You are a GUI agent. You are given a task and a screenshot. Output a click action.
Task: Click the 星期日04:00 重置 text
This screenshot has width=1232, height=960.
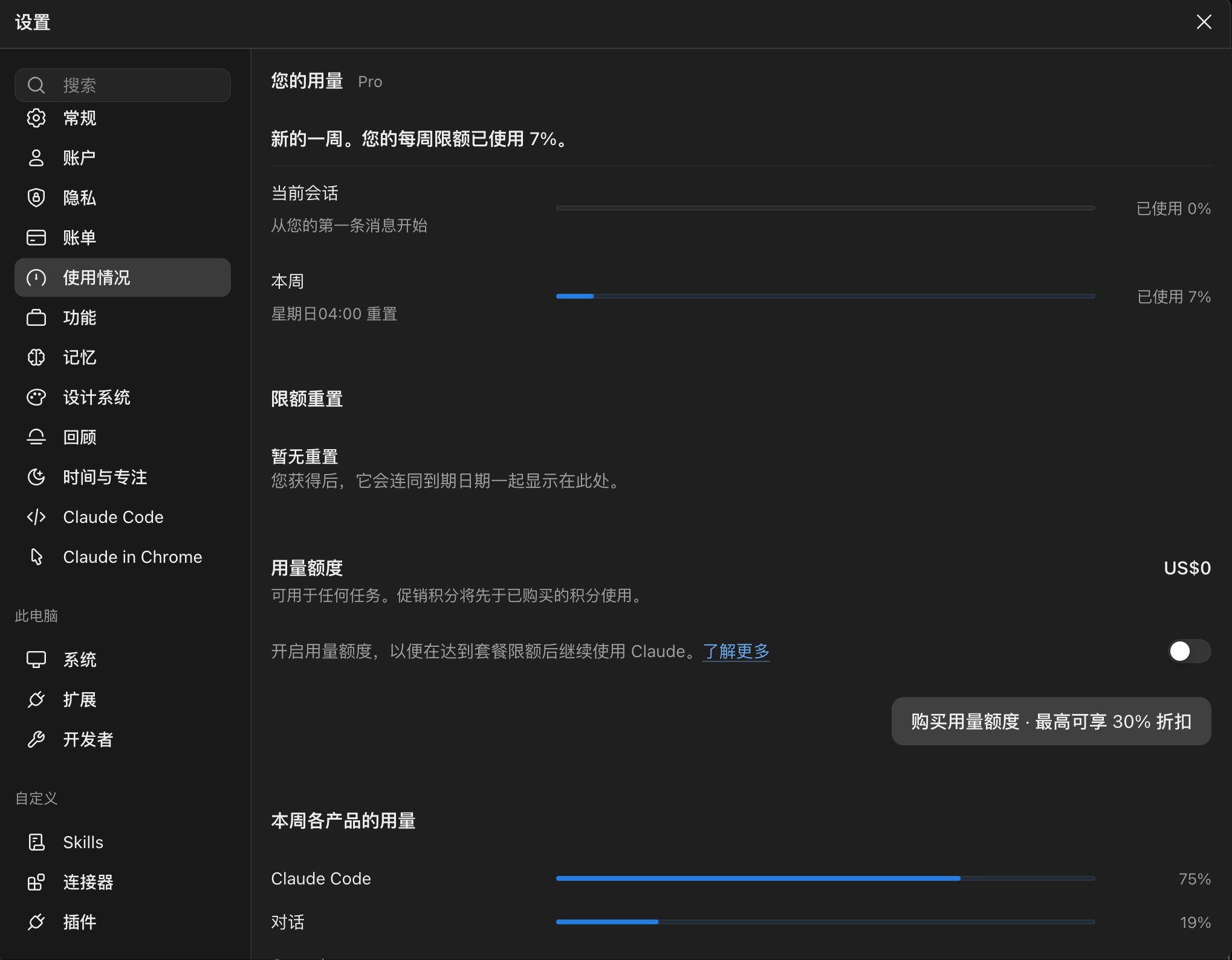pyautogui.click(x=334, y=314)
